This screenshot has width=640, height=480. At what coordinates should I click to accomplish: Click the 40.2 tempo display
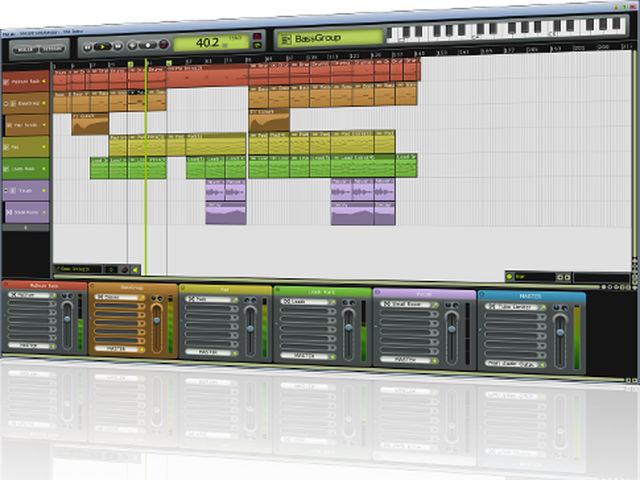click(211, 42)
